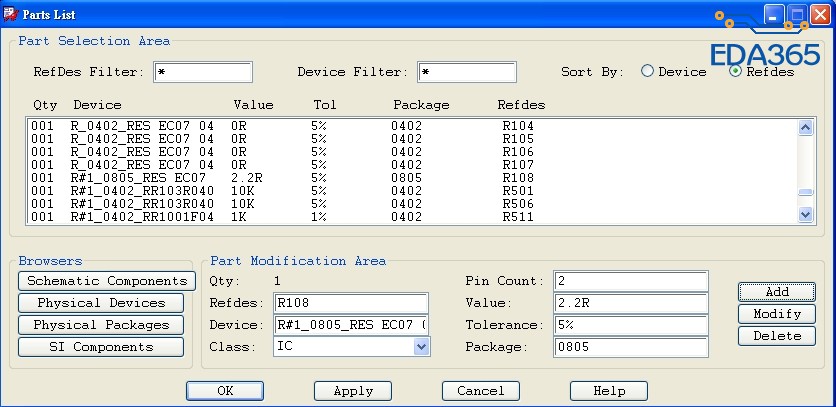Select the R511 1K row
The height and width of the screenshot is (407, 836).
point(412,217)
